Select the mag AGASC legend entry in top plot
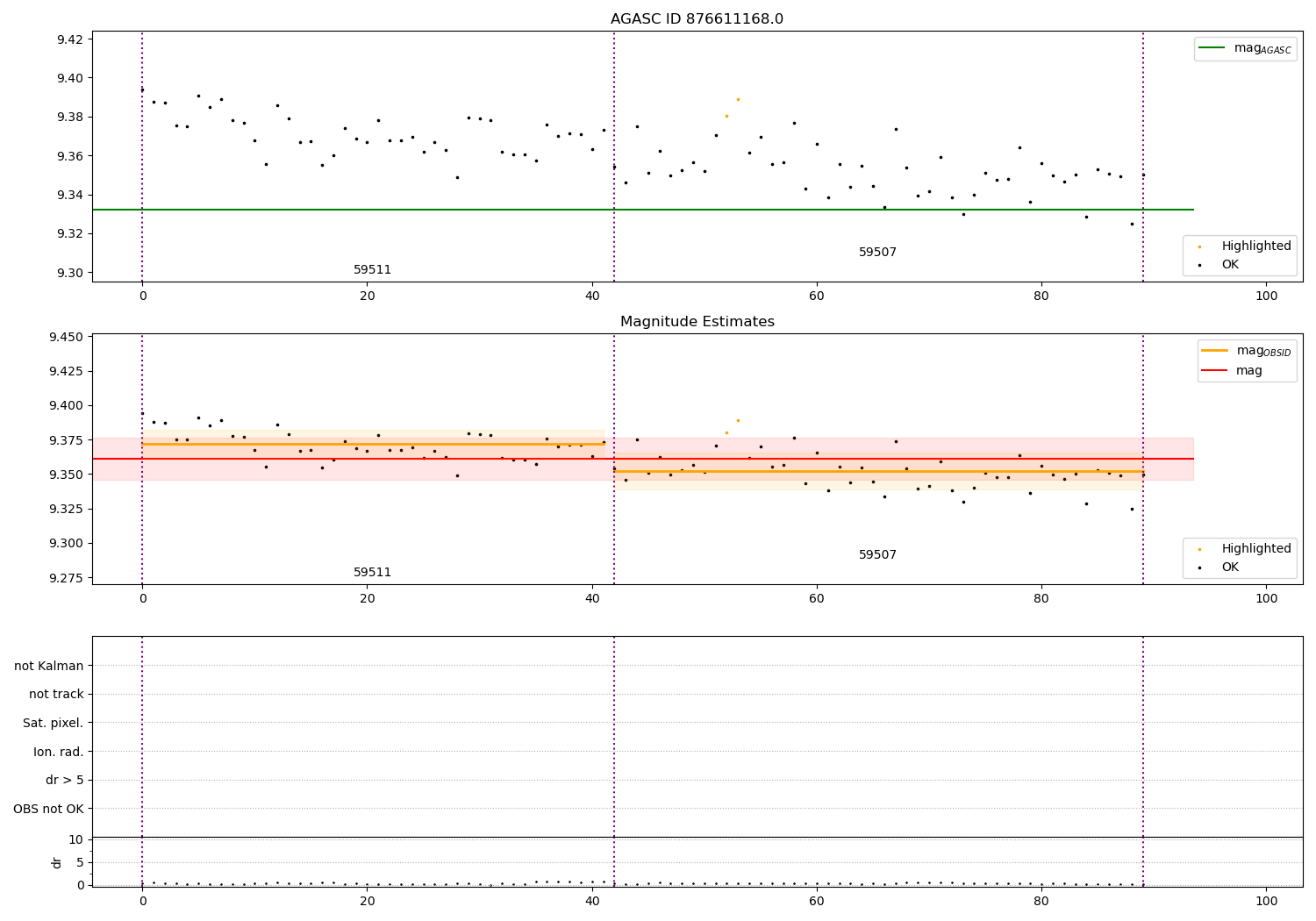Viewport: 1316px width, 921px height. tap(1245, 48)
